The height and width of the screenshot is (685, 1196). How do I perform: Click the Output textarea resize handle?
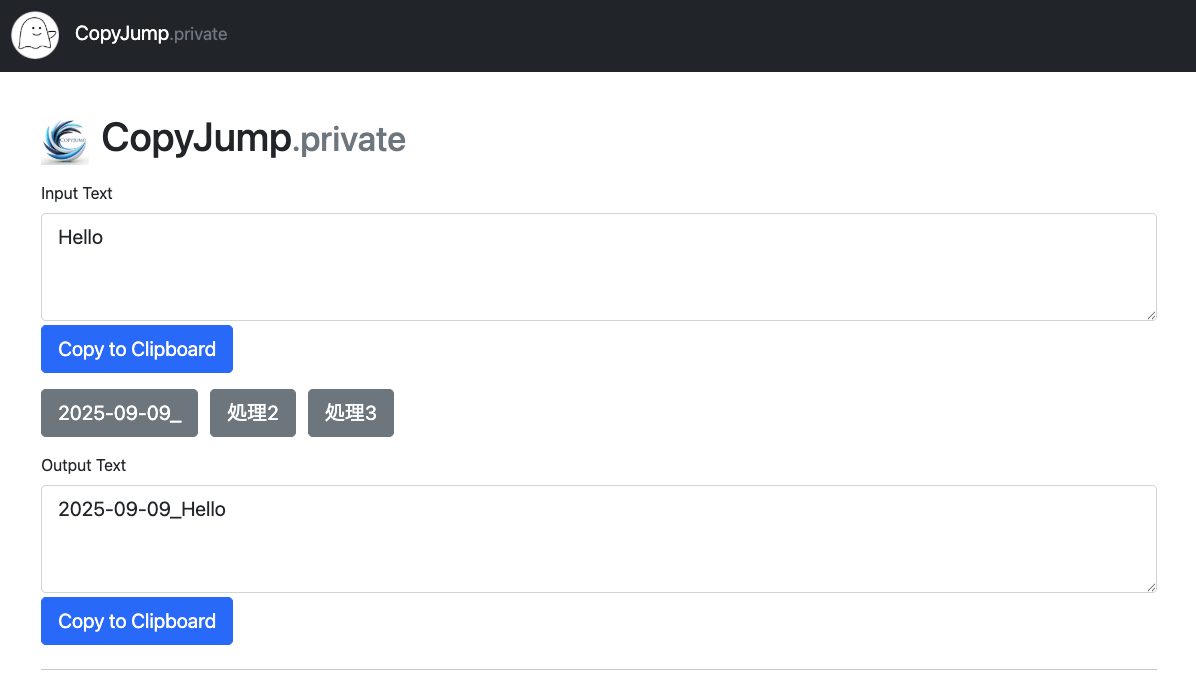pyautogui.click(x=1151, y=587)
